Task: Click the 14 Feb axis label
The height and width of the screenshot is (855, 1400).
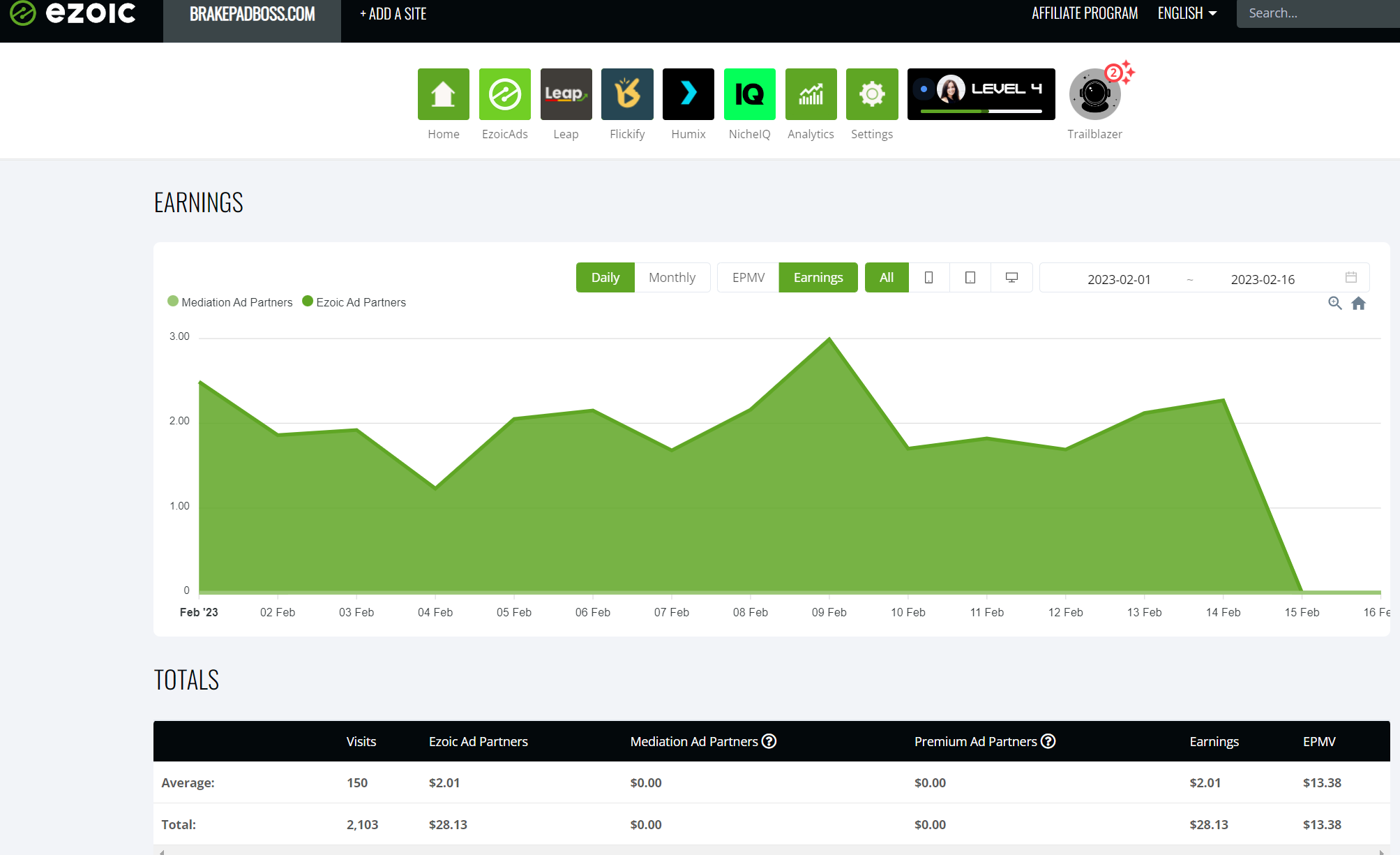Action: [1224, 612]
